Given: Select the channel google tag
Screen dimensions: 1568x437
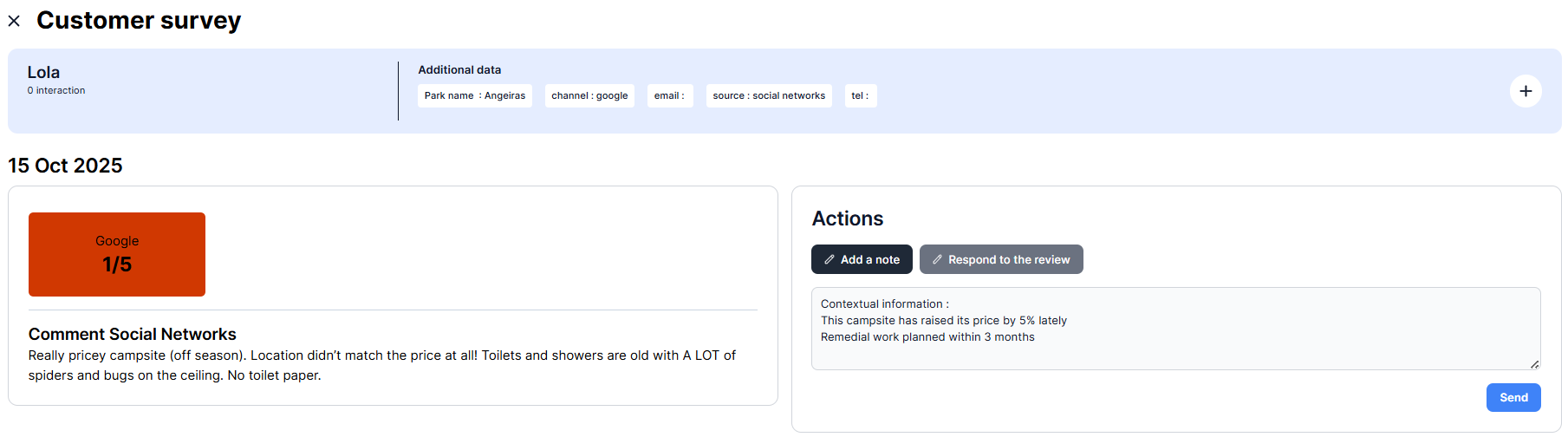Looking at the screenshot, I should (589, 95).
